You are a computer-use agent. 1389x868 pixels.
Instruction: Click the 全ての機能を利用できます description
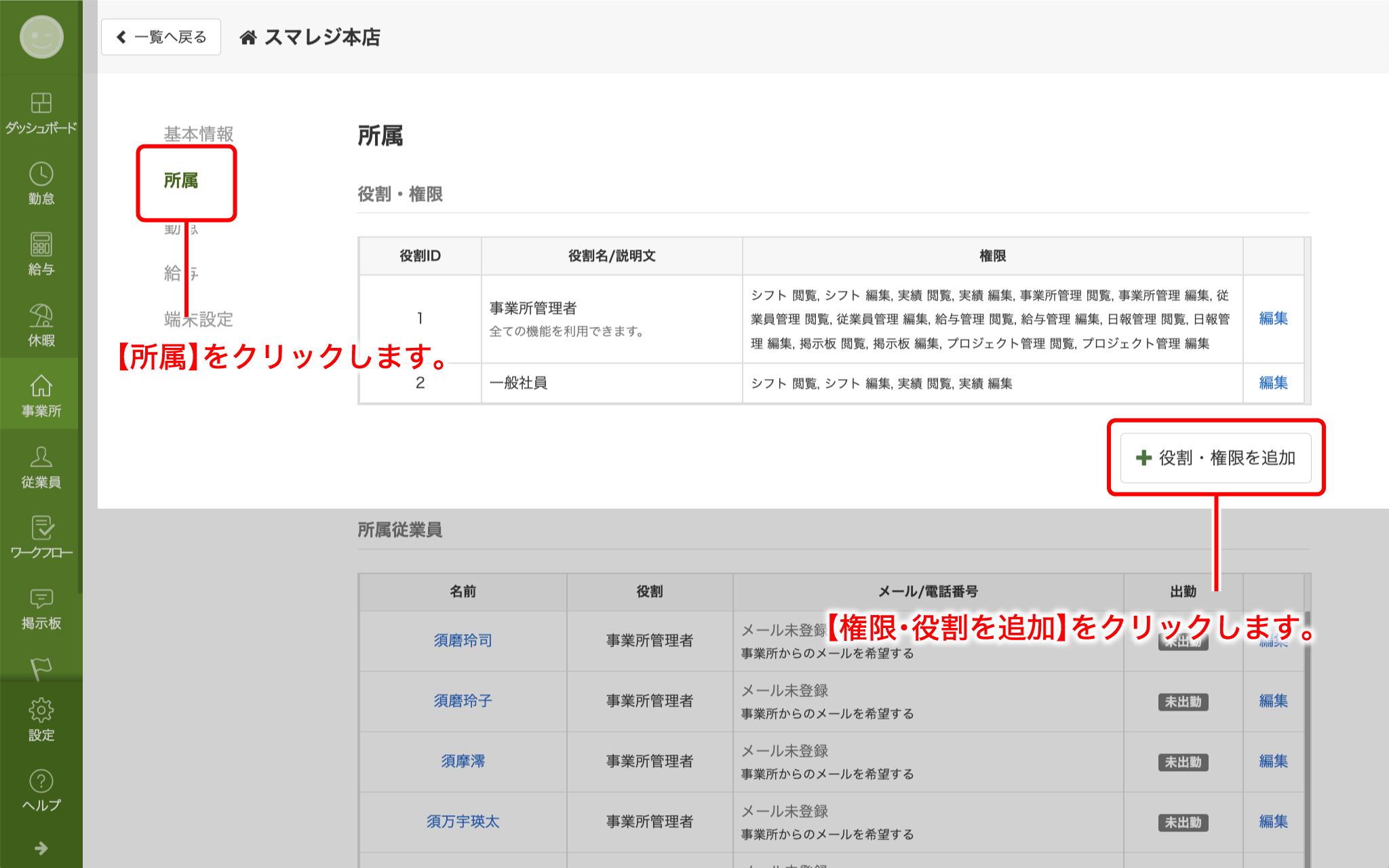point(567,331)
